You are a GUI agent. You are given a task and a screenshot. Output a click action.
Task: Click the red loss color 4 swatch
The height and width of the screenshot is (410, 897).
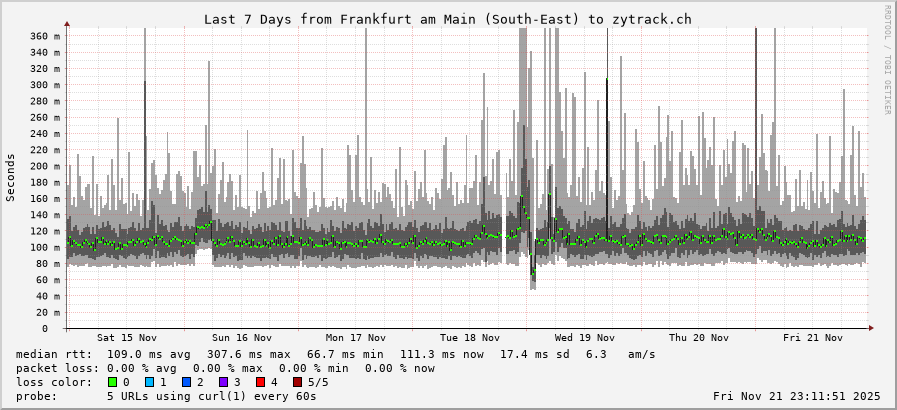[260, 382]
